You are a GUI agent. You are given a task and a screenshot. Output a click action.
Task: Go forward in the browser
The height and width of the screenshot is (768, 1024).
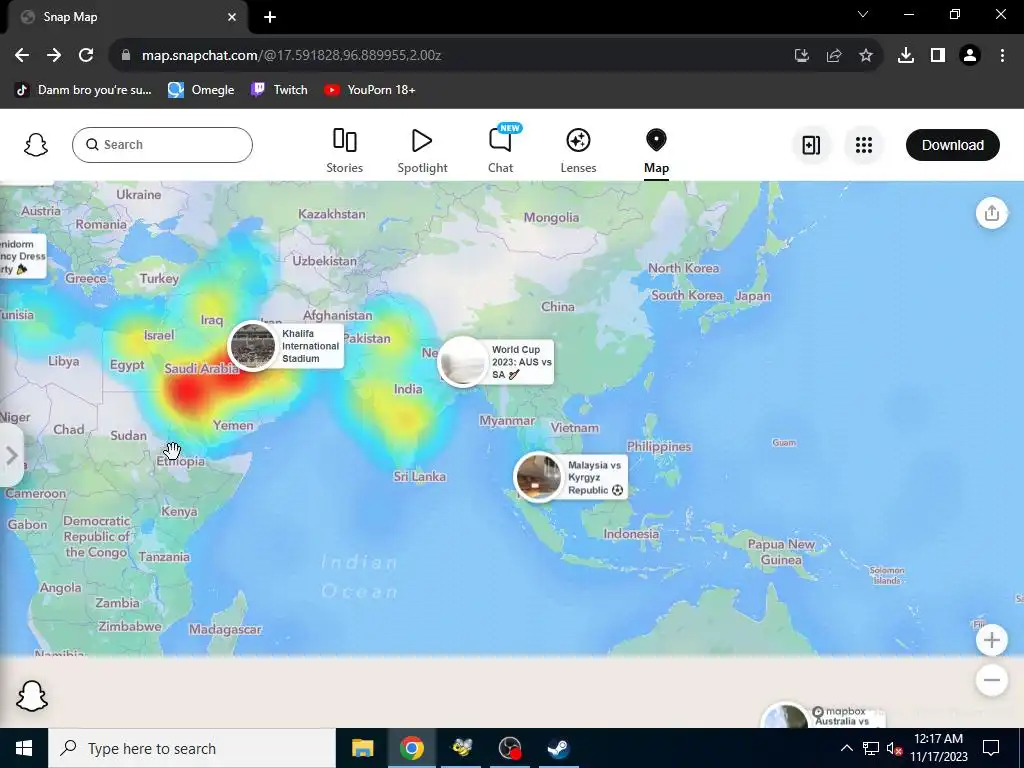point(54,55)
